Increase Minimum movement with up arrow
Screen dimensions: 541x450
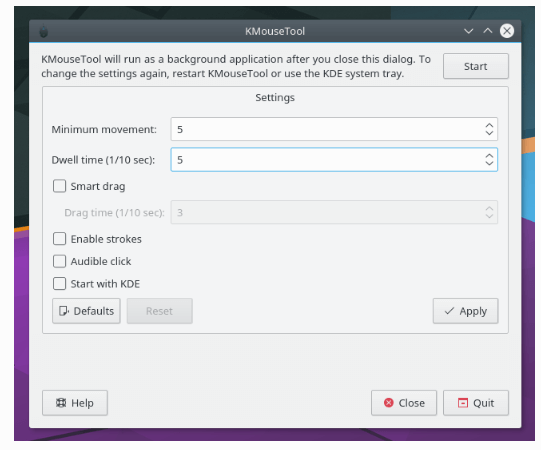click(x=489, y=126)
